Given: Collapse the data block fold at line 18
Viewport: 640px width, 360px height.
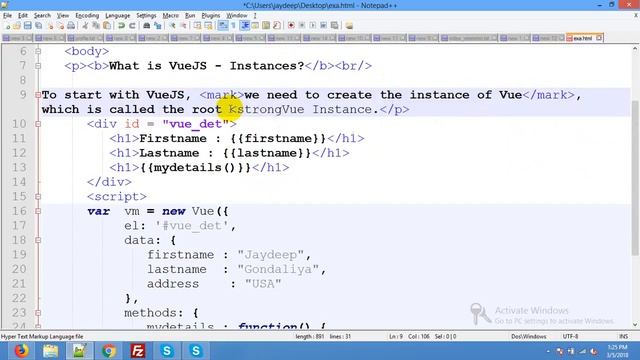Looking at the screenshot, I should pos(38,240).
